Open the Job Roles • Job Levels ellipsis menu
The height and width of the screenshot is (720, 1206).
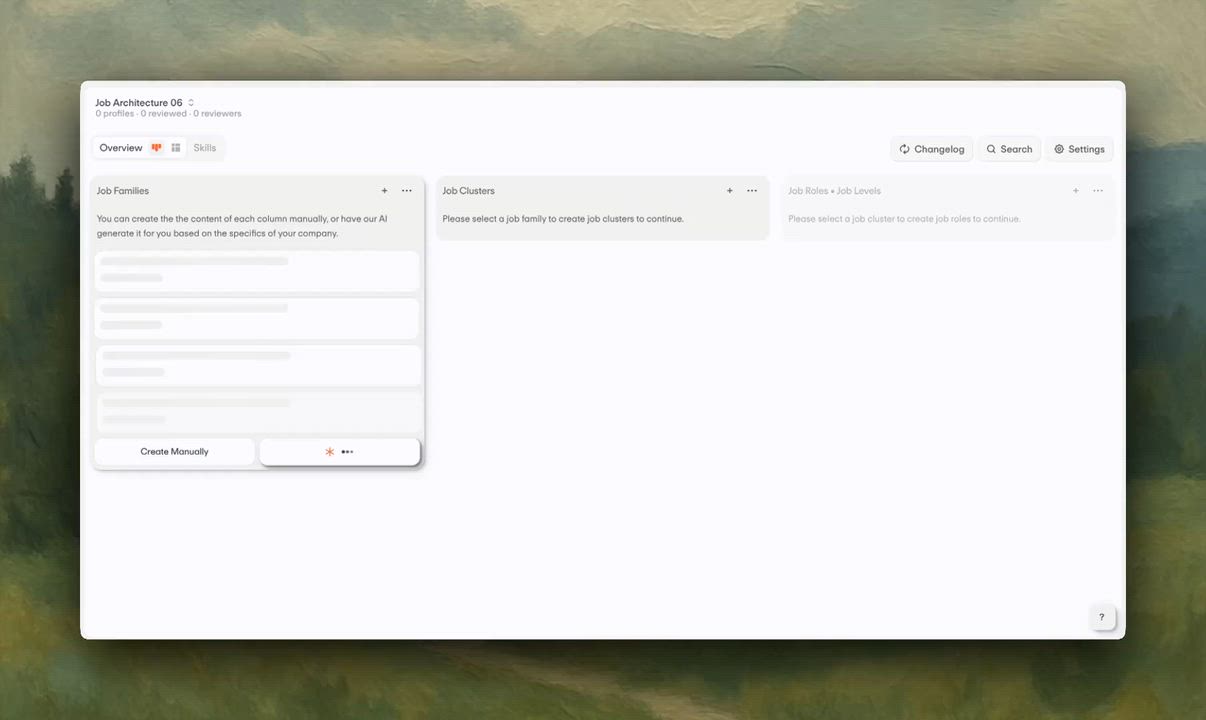click(x=1098, y=191)
